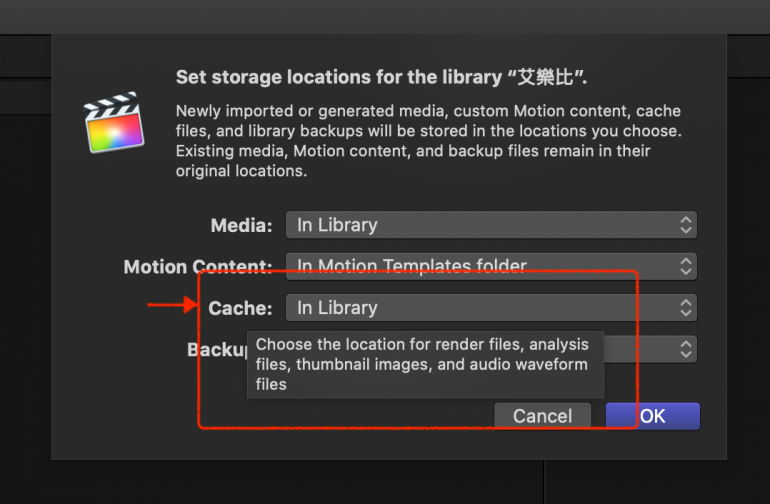Open the partially hidden Backups dropdown
Screen dimensions: 770x504
tap(650, 349)
